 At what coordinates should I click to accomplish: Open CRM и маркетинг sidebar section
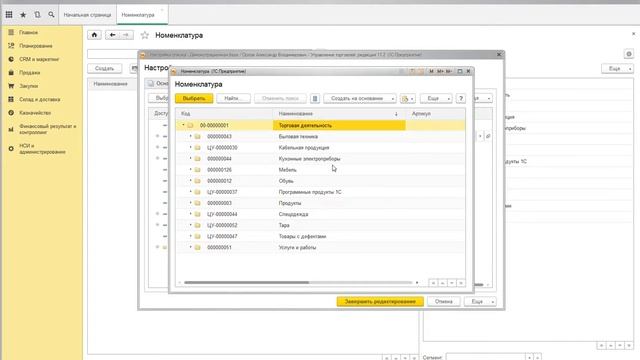point(39,59)
